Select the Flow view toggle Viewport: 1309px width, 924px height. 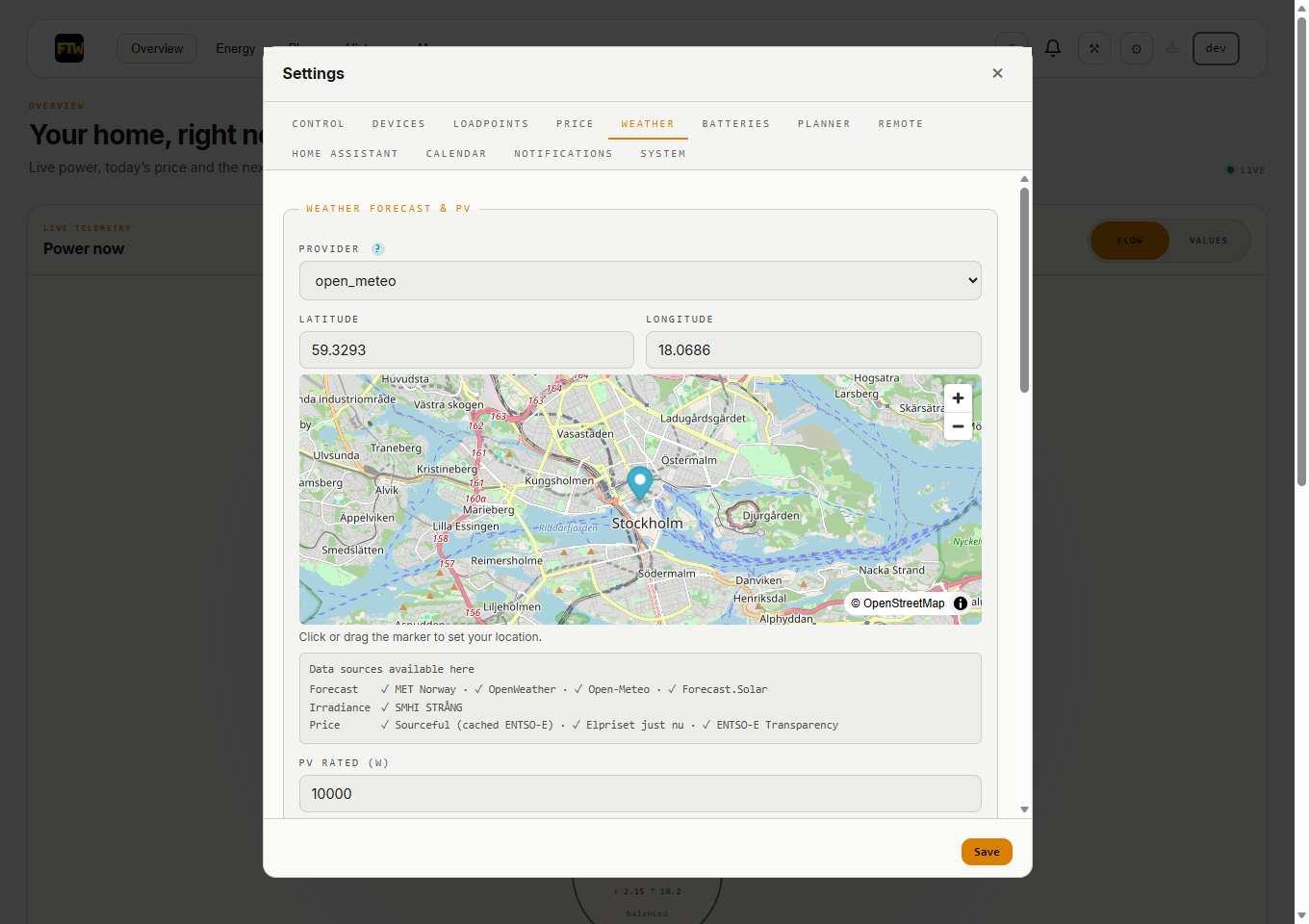(x=1130, y=241)
